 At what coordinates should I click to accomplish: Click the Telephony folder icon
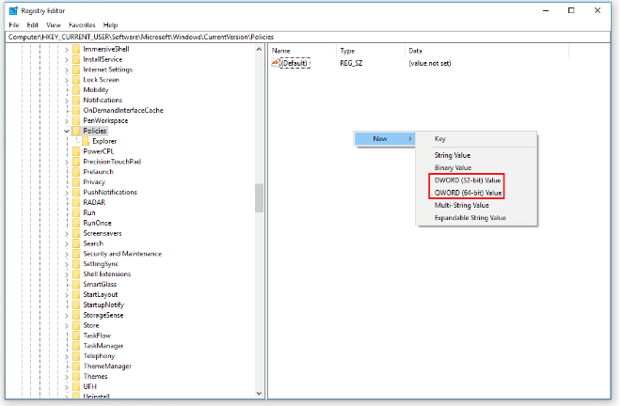click(76, 356)
